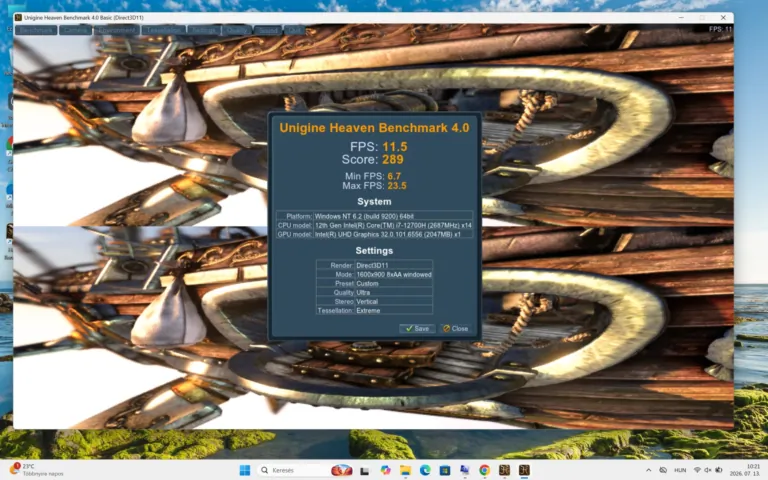
Task: Open the Quality menu button
Action: tap(237, 30)
